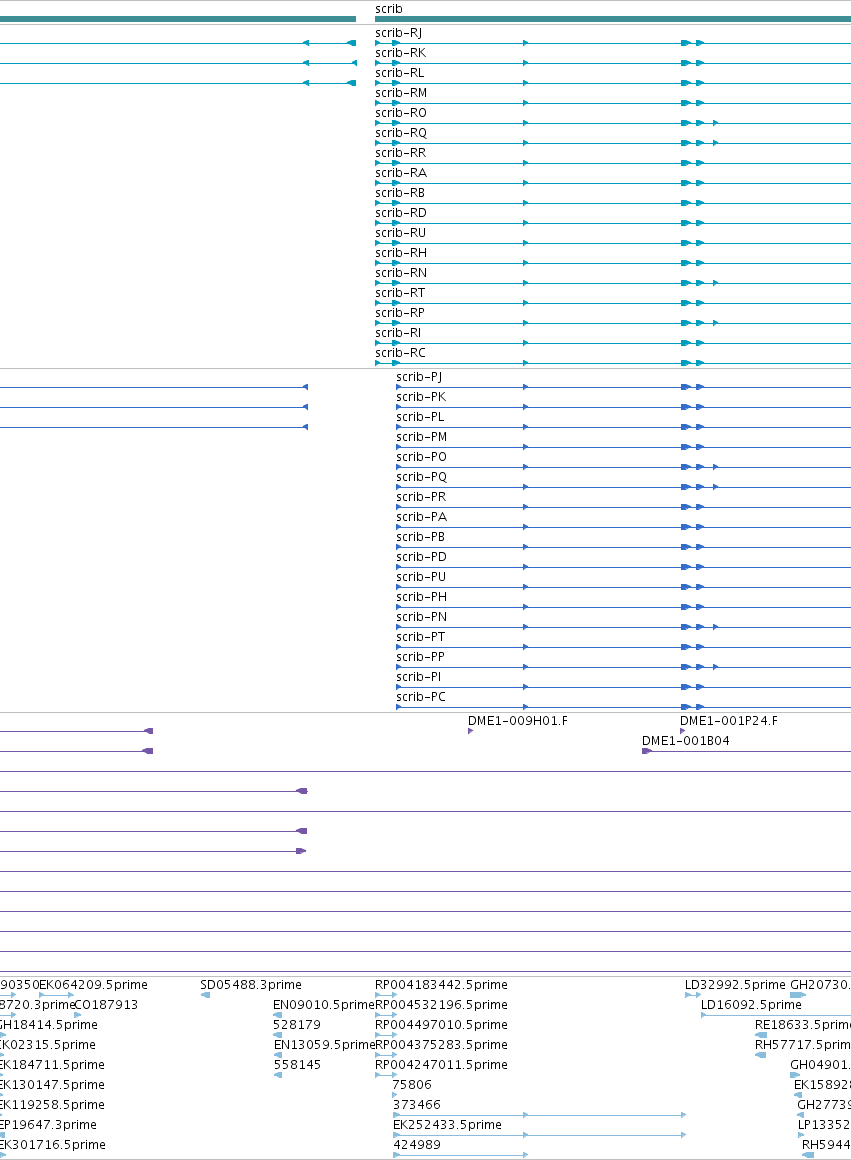Click the scrib-RN transcript label
Screen dimensions: 851x1160
click(401, 272)
